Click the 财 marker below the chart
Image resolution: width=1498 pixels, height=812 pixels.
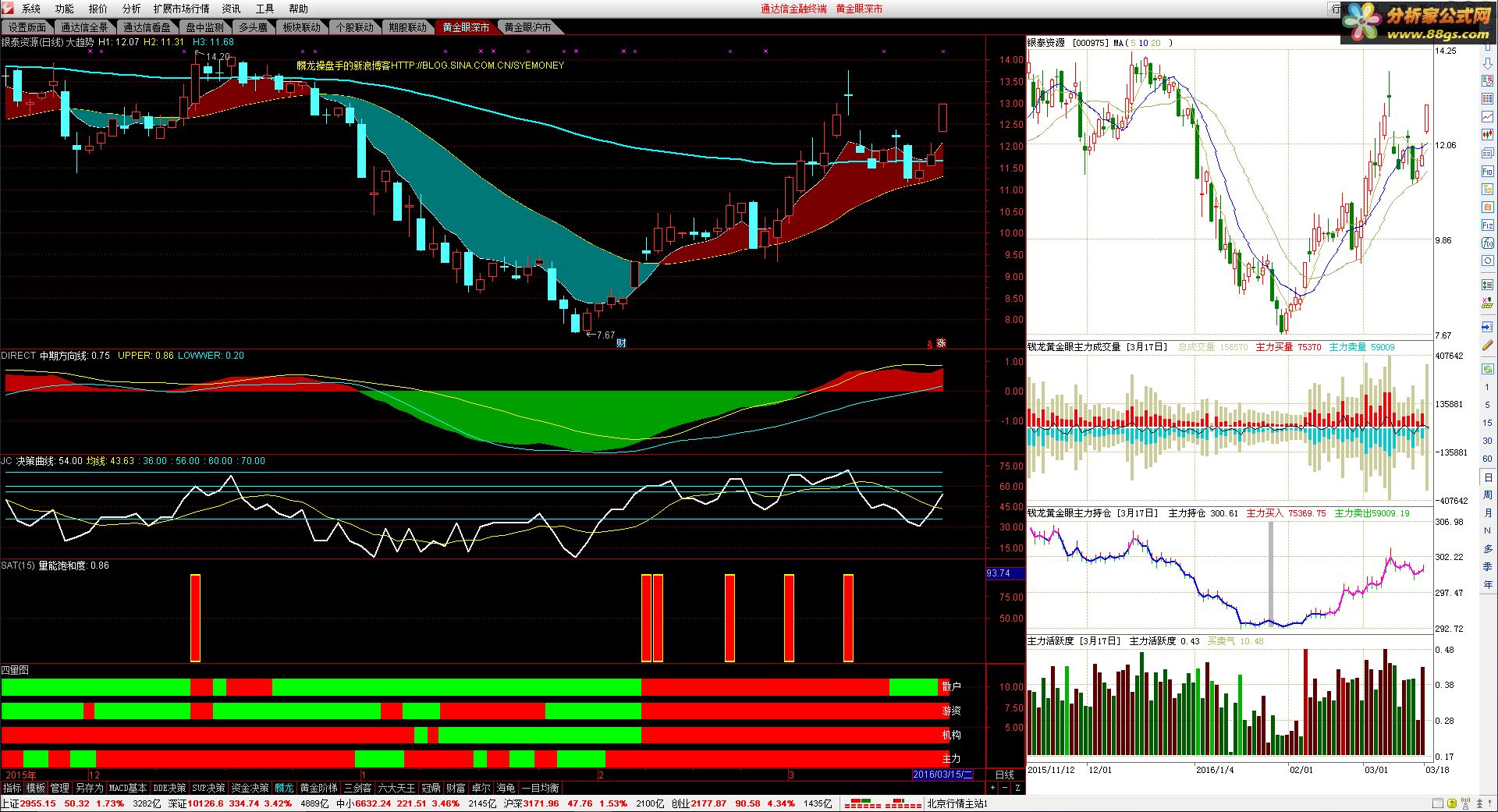pos(622,342)
